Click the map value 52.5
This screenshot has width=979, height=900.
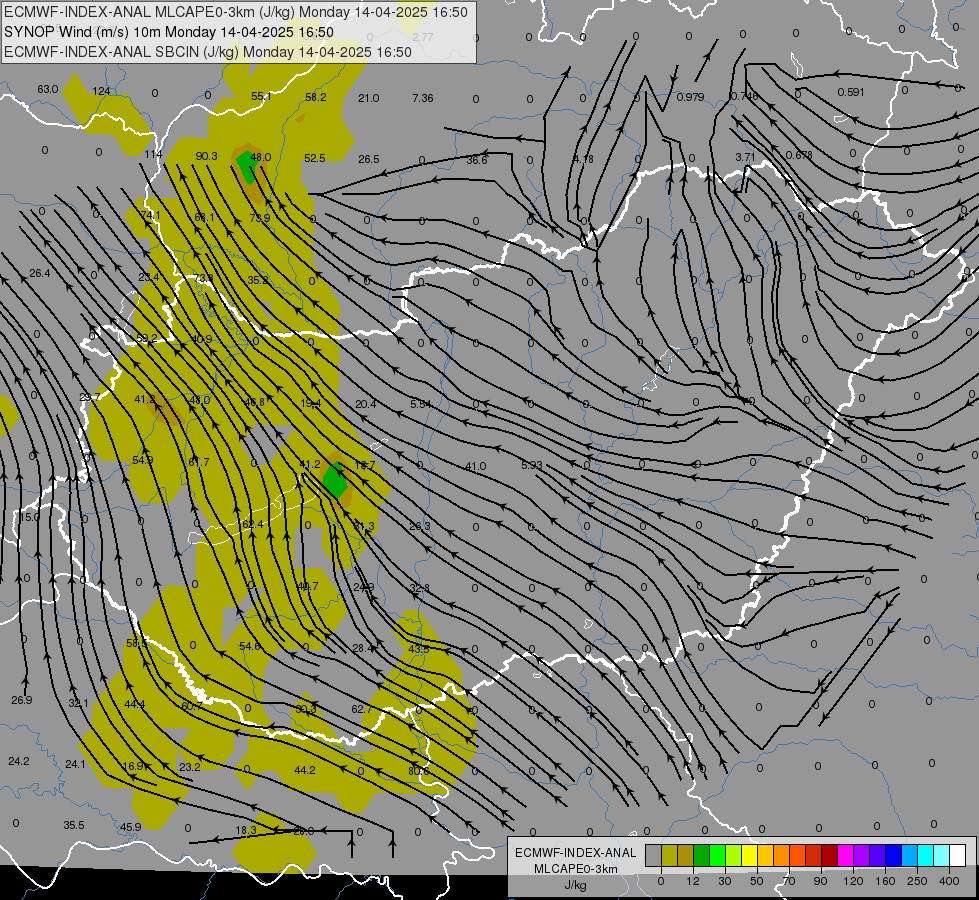point(315,158)
